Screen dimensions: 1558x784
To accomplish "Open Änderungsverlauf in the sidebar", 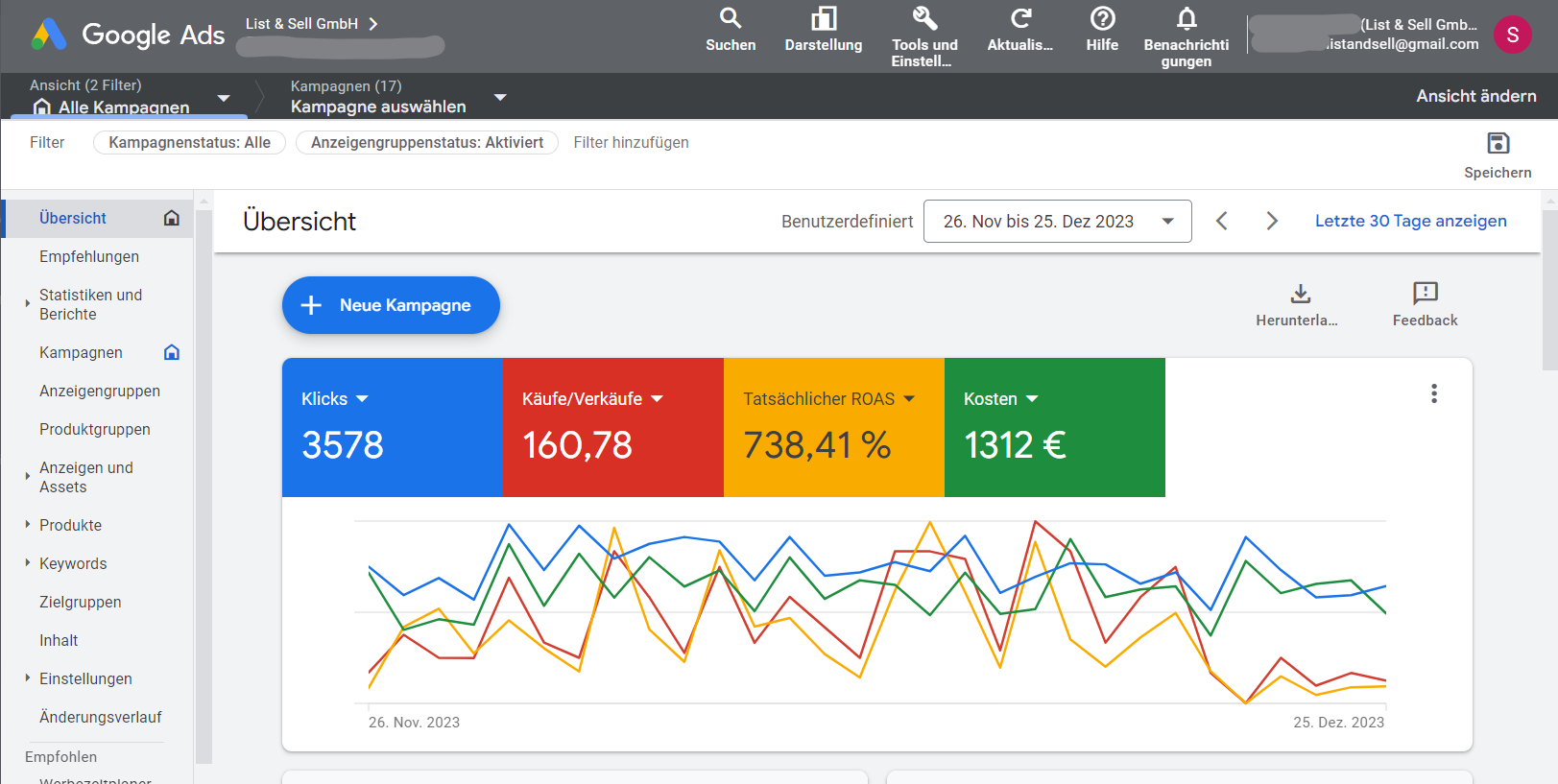I will tap(101, 717).
